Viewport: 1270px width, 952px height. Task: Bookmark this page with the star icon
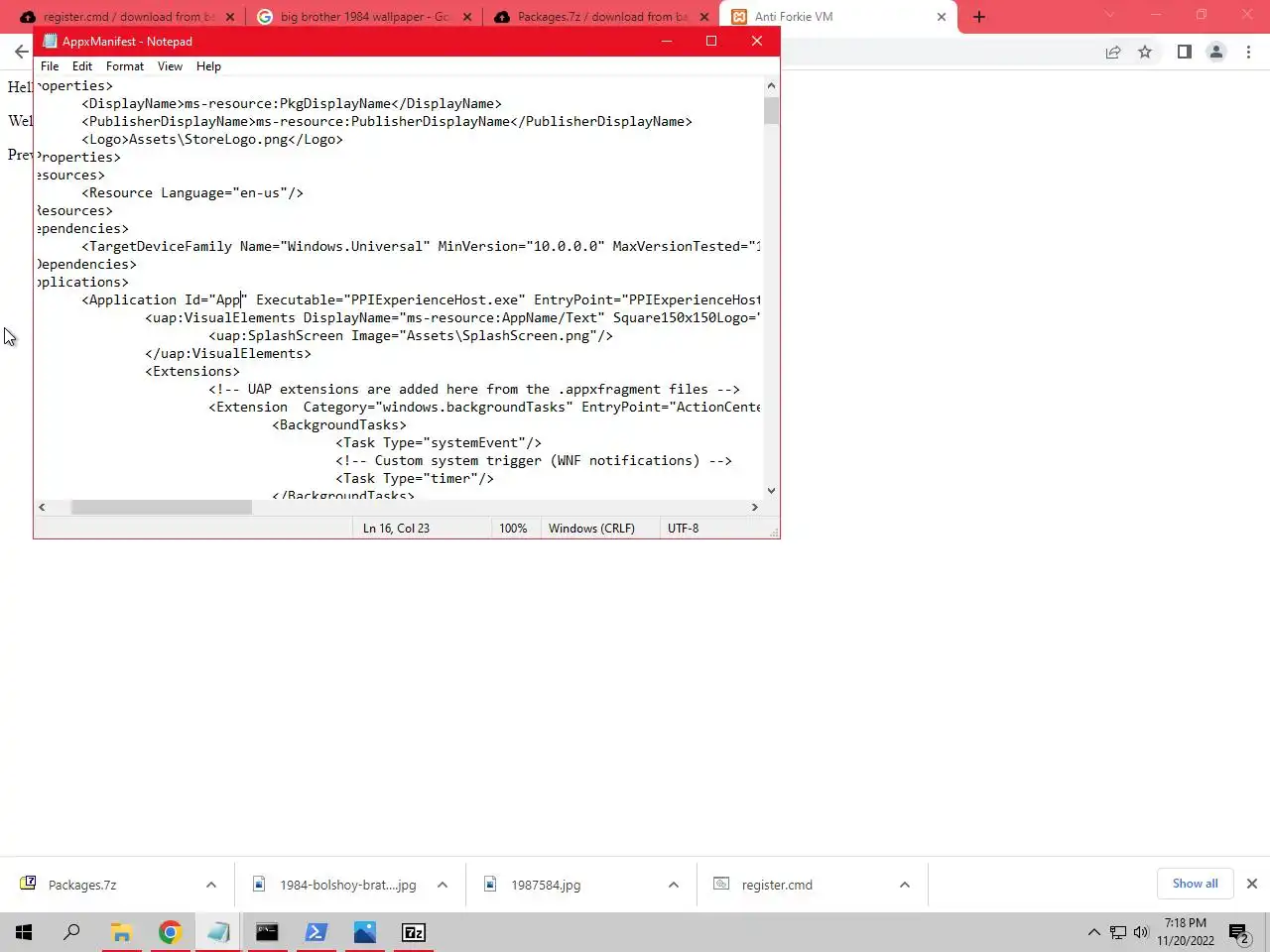coord(1145,53)
